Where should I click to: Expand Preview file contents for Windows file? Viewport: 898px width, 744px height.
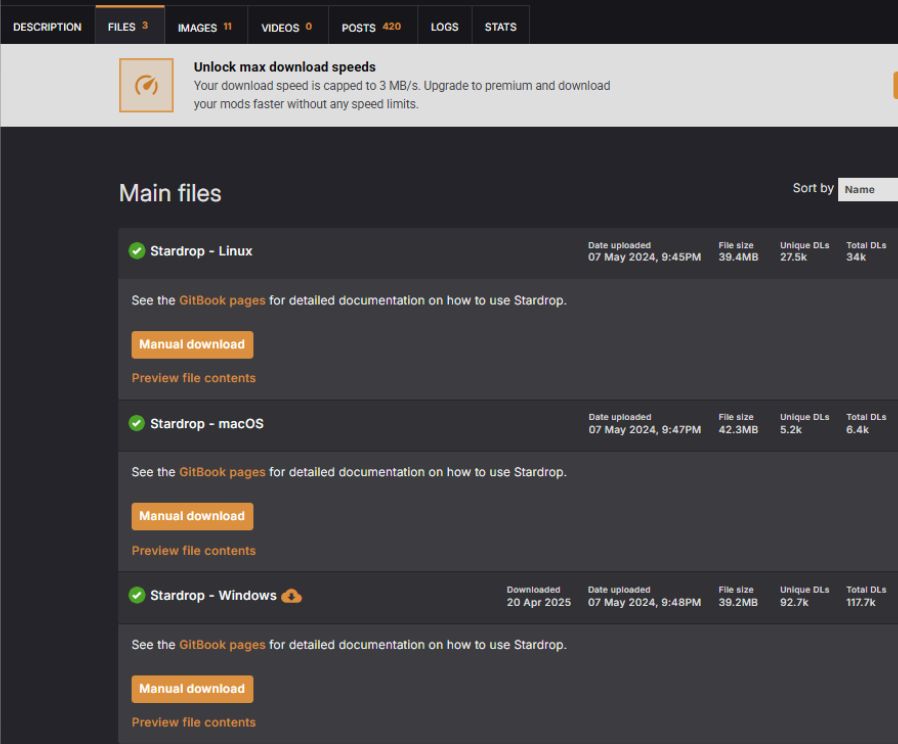(194, 722)
